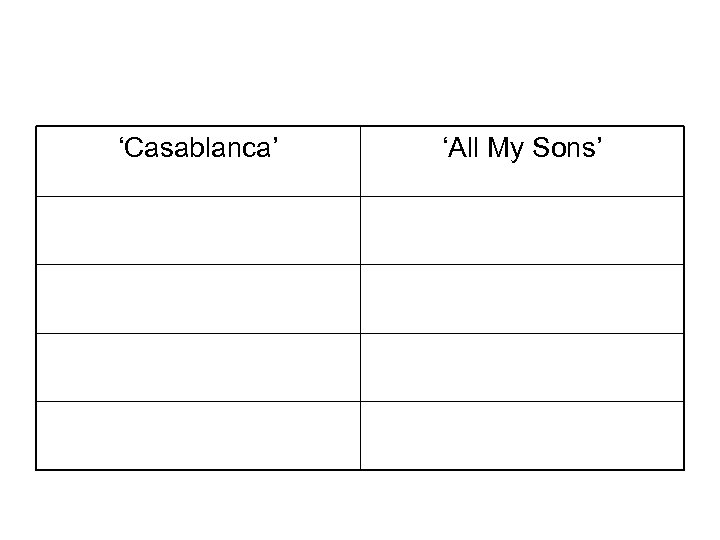Click the second empty cell under 'All My Sons'
Image resolution: width=720 pixels, height=540 pixels.
[522, 298]
